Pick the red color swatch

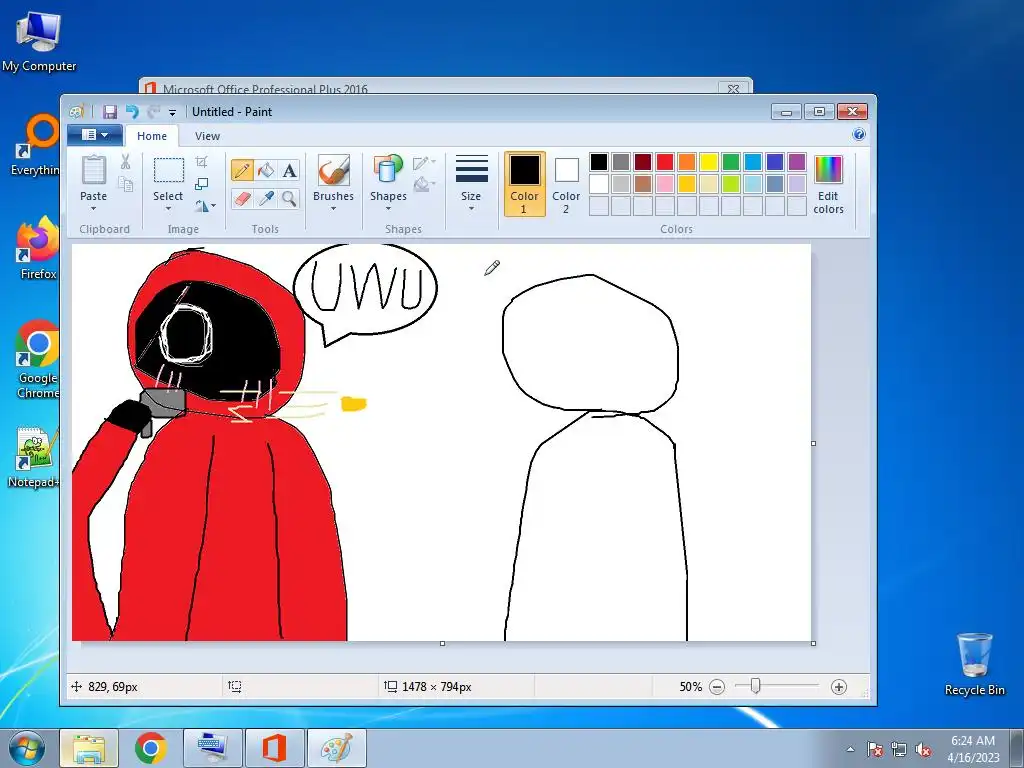665,161
